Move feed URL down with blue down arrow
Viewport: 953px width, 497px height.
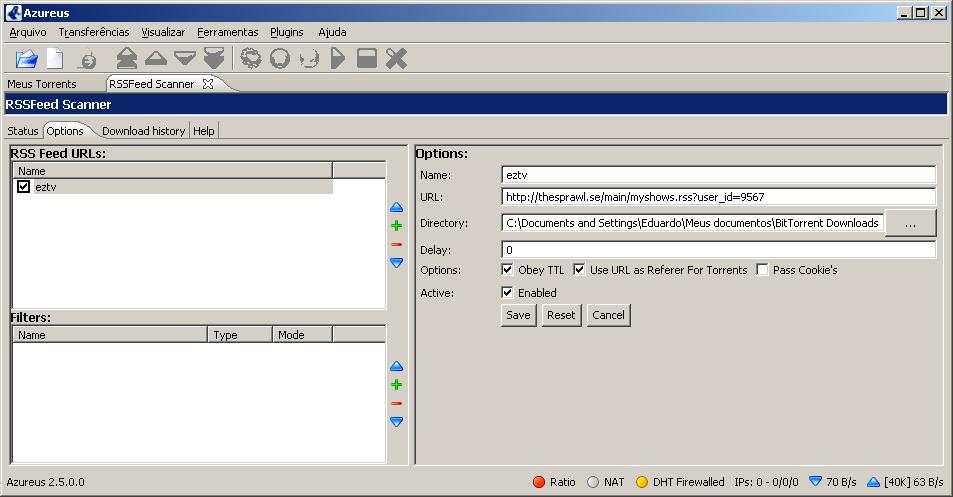click(396, 263)
